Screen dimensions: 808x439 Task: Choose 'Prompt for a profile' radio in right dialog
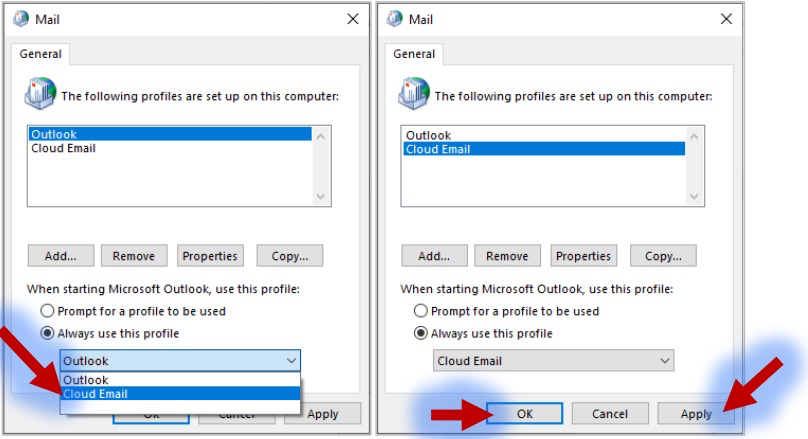pyautogui.click(x=420, y=311)
